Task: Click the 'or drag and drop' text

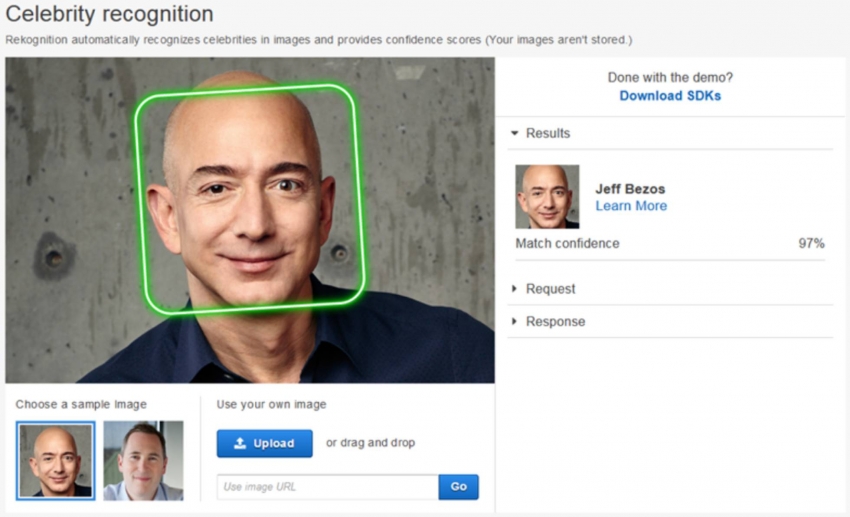Action: [x=370, y=443]
